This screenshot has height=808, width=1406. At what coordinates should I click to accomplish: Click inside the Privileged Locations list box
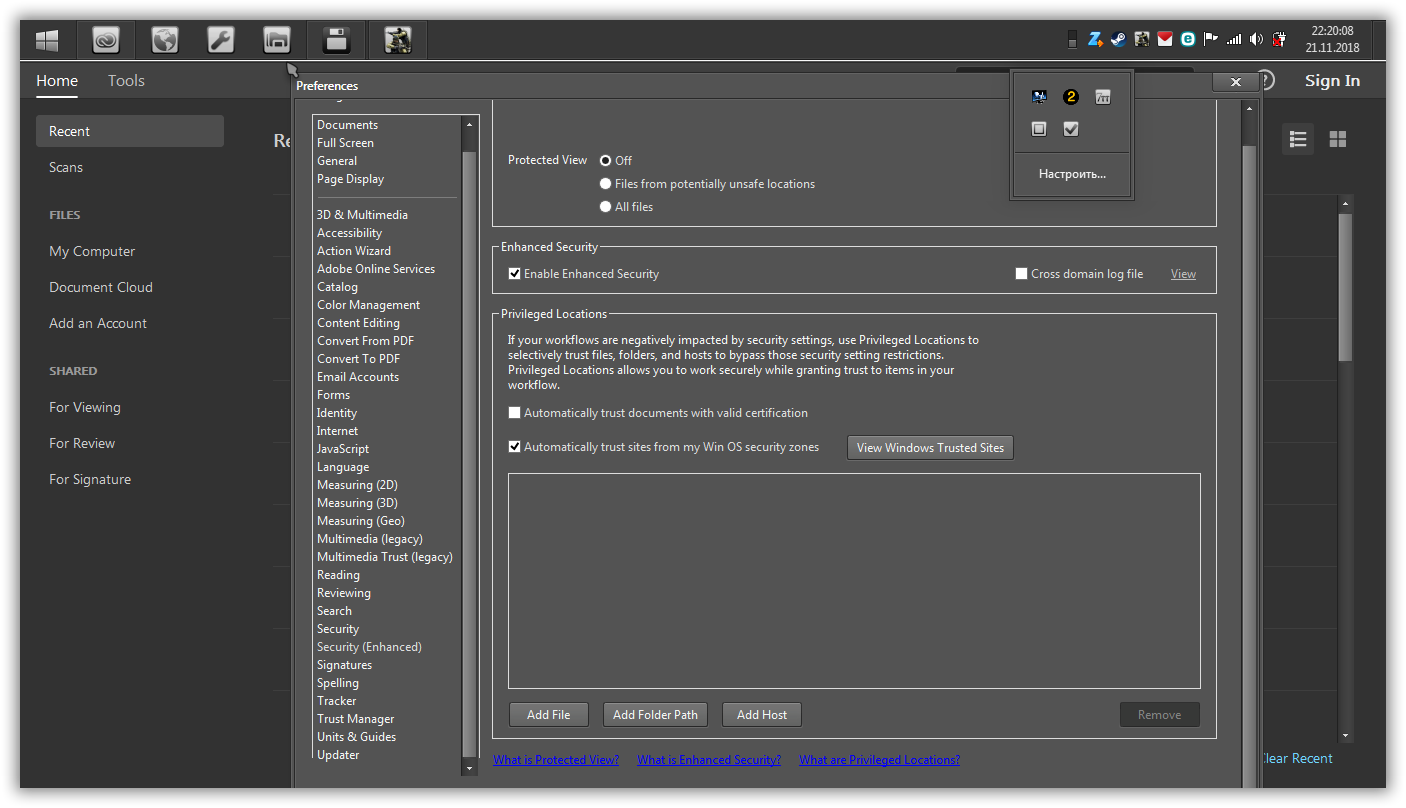pyautogui.click(x=854, y=581)
